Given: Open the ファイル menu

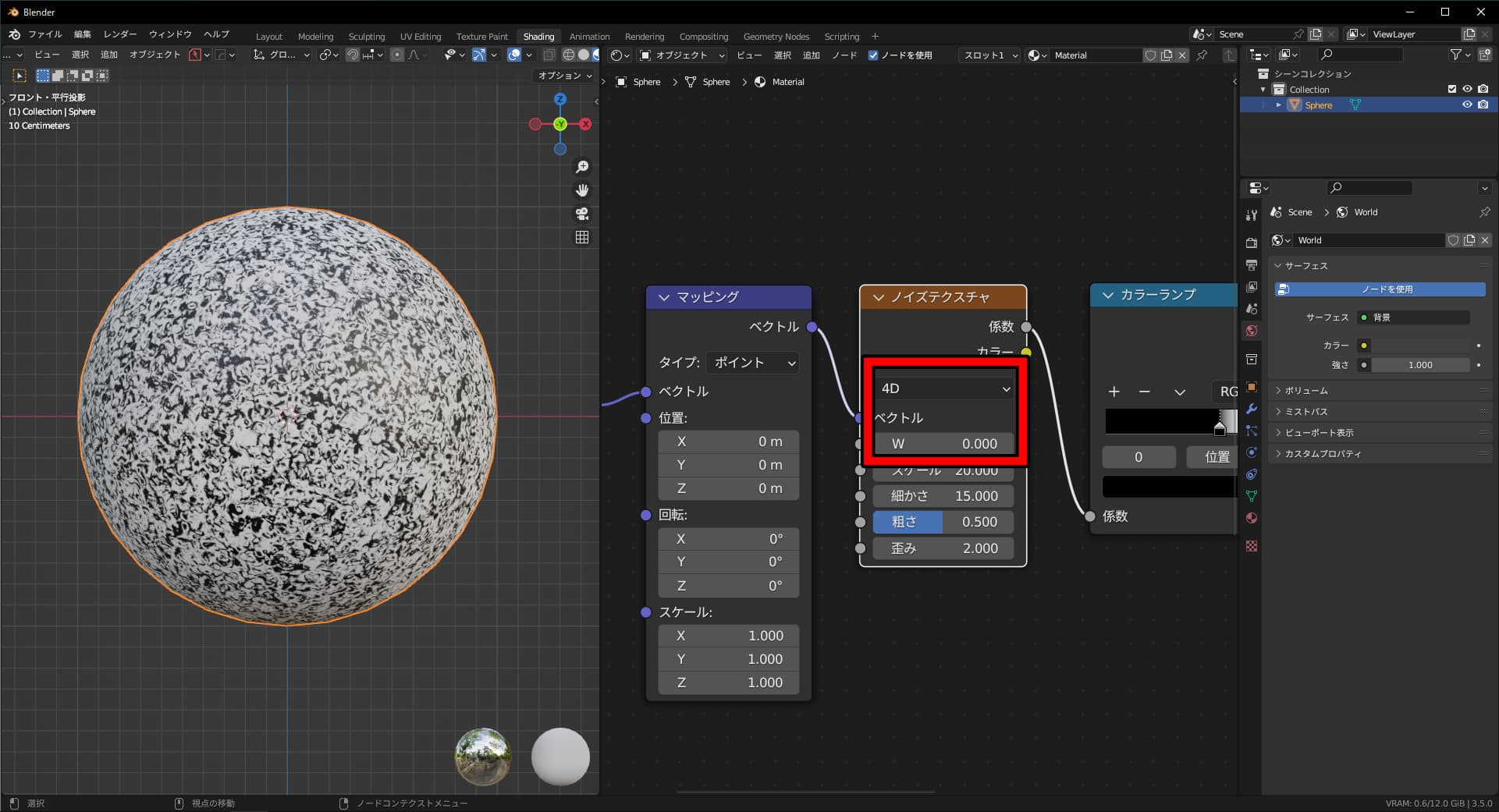Looking at the screenshot, I should click(45, 34).
